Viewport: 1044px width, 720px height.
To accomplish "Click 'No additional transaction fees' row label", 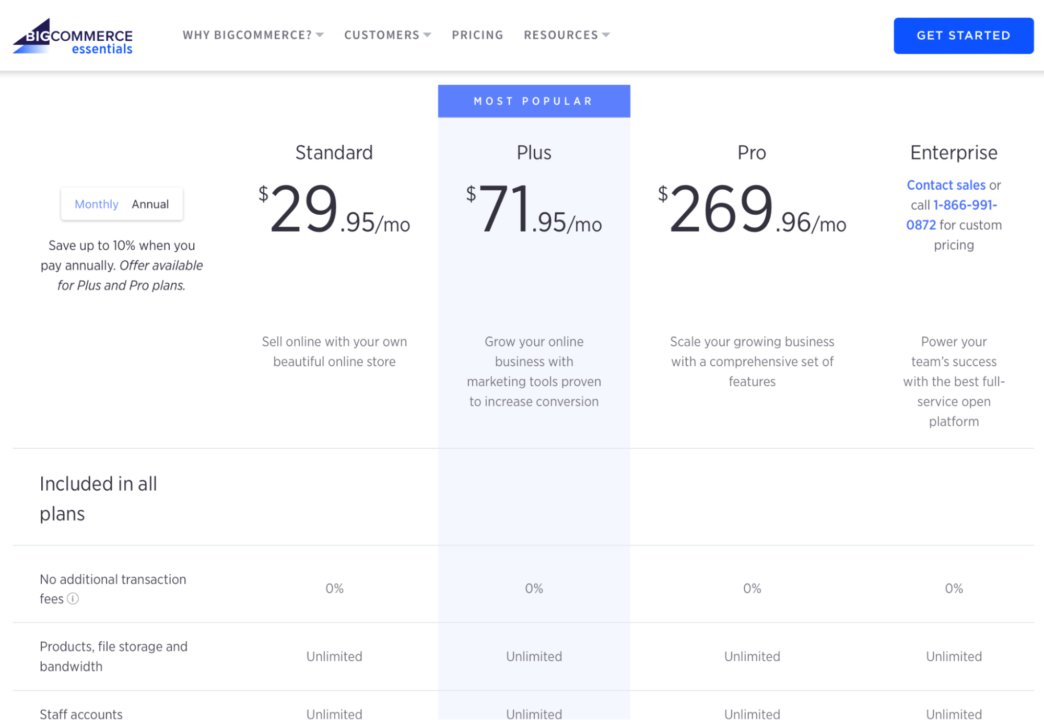I will [x=113, y=589].
